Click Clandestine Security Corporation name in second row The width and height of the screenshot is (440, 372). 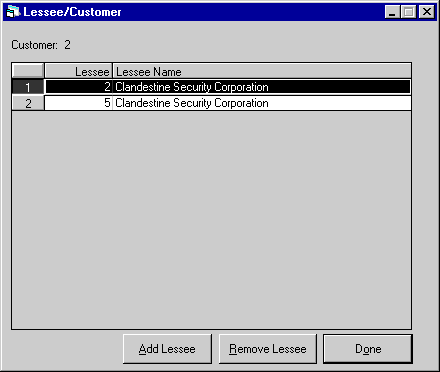192,103
